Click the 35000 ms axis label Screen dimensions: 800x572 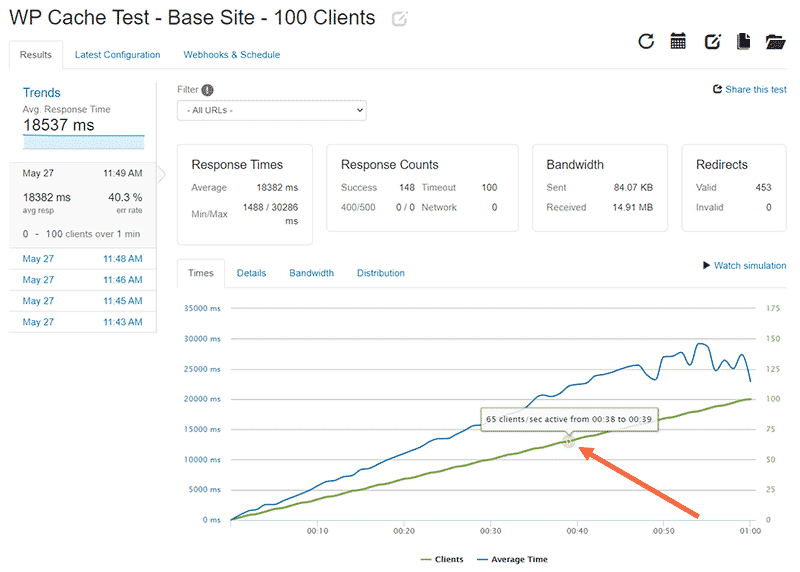202,308
